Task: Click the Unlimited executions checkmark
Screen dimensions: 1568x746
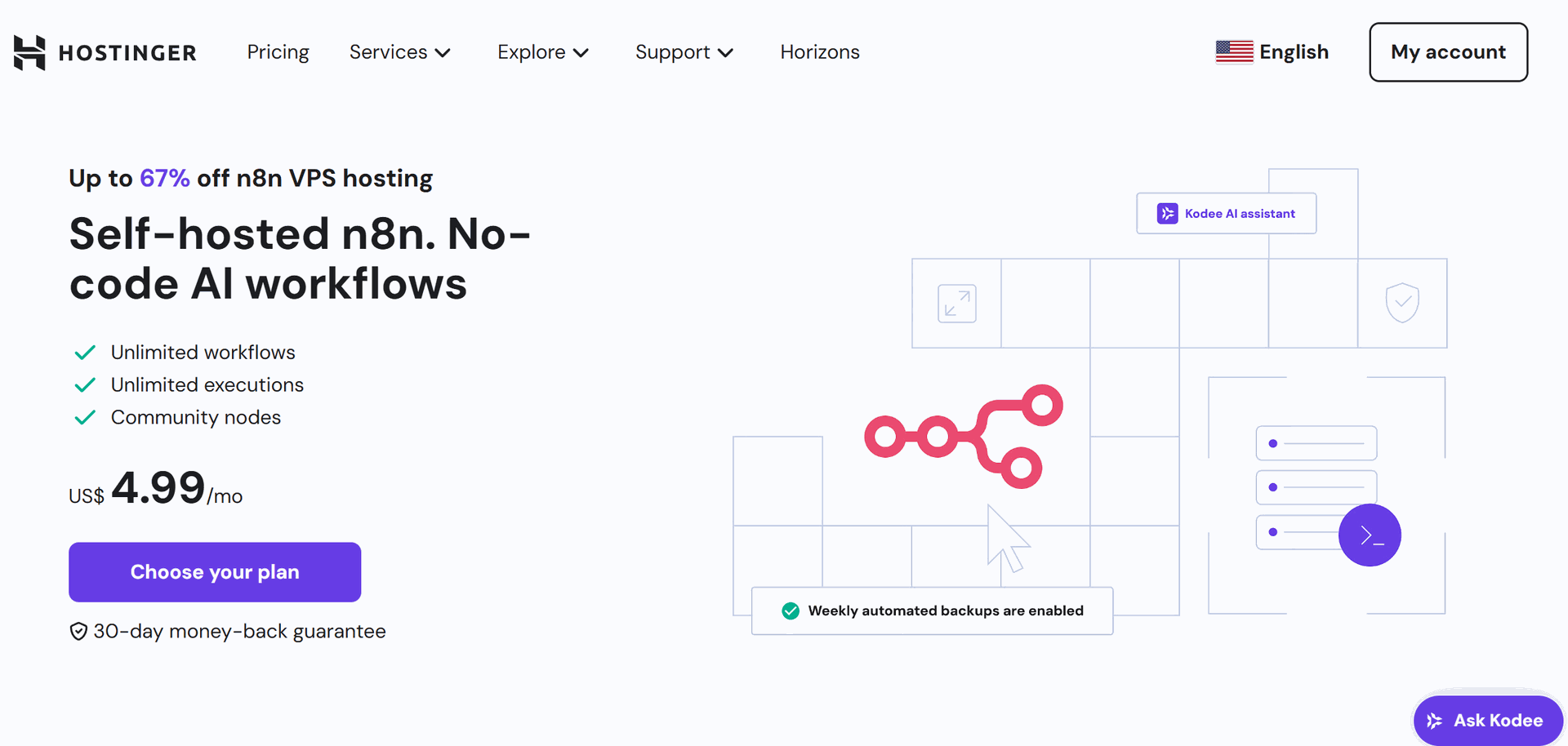Action: click(x=85, y=384)
